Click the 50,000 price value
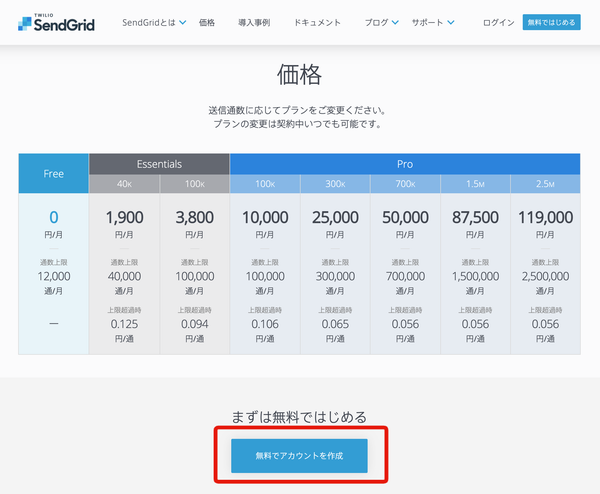The width and height of the screenshot is (600, 494). tap(405, 218)
